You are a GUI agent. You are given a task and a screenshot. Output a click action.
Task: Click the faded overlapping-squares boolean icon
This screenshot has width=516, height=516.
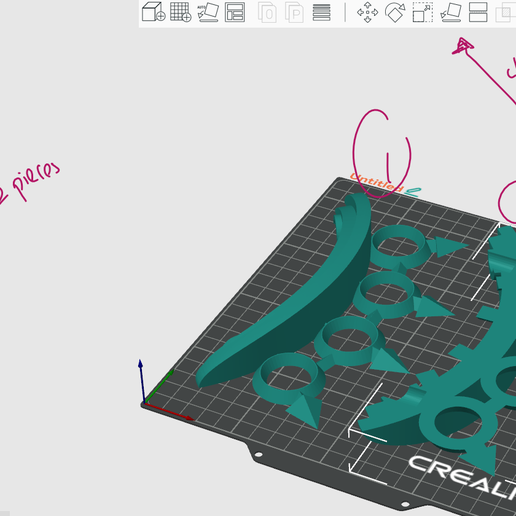505,13
